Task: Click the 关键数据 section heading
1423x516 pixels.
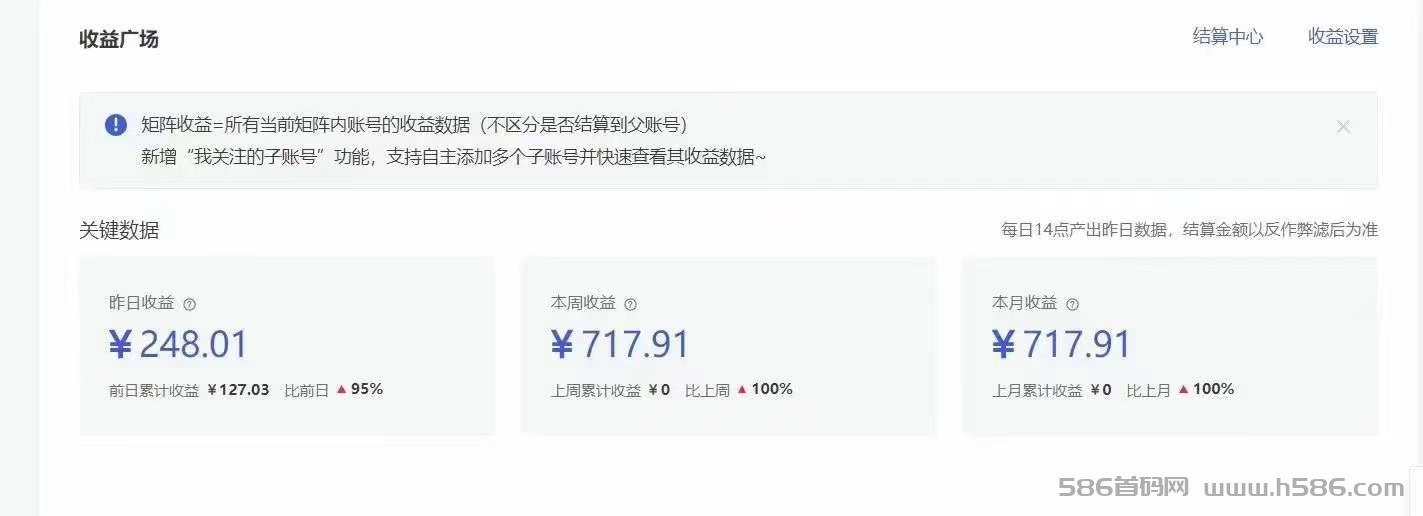Action: click(x=119, y=230)
